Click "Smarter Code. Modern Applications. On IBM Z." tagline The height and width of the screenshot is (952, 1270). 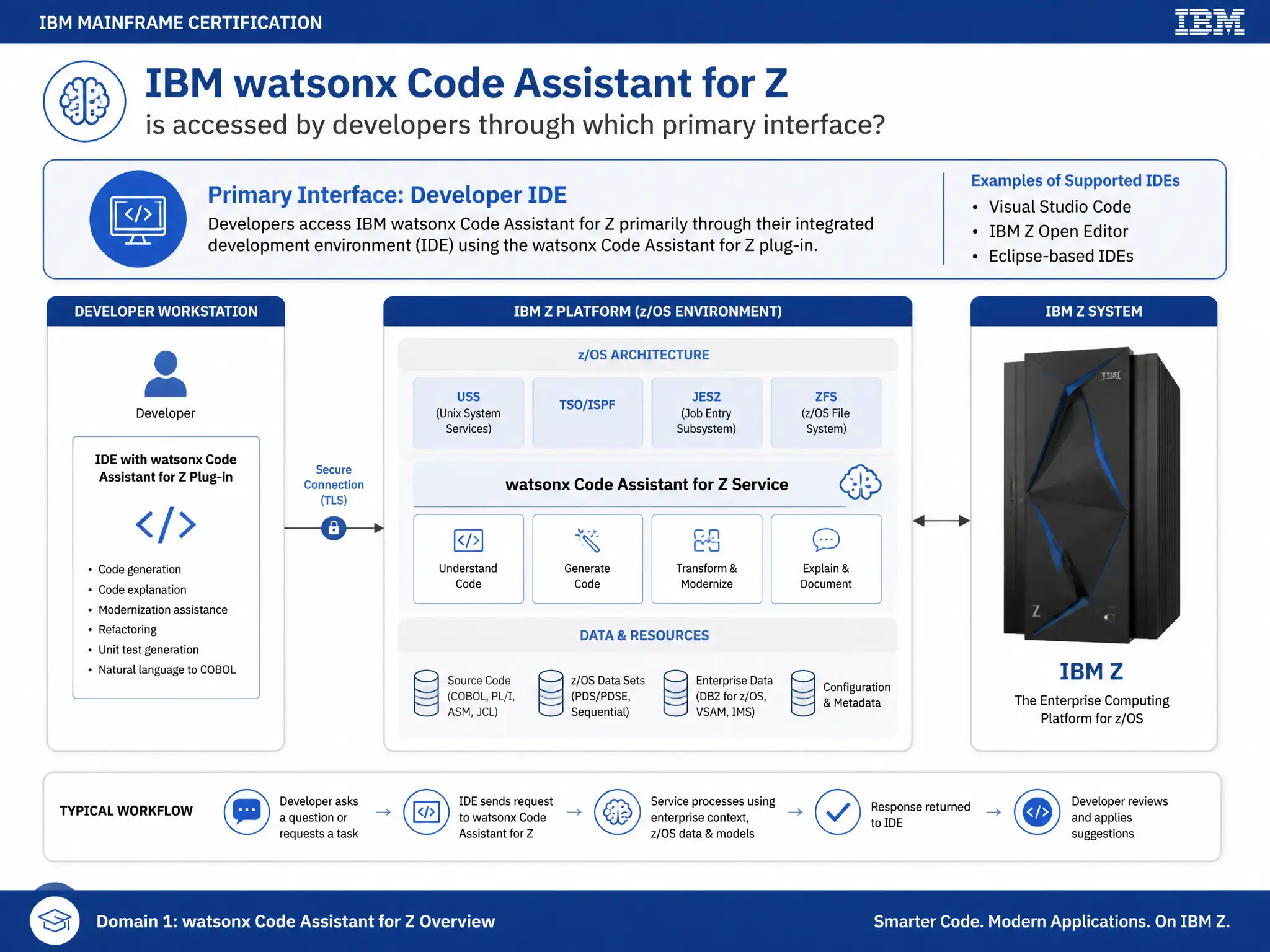point(1052,921)
